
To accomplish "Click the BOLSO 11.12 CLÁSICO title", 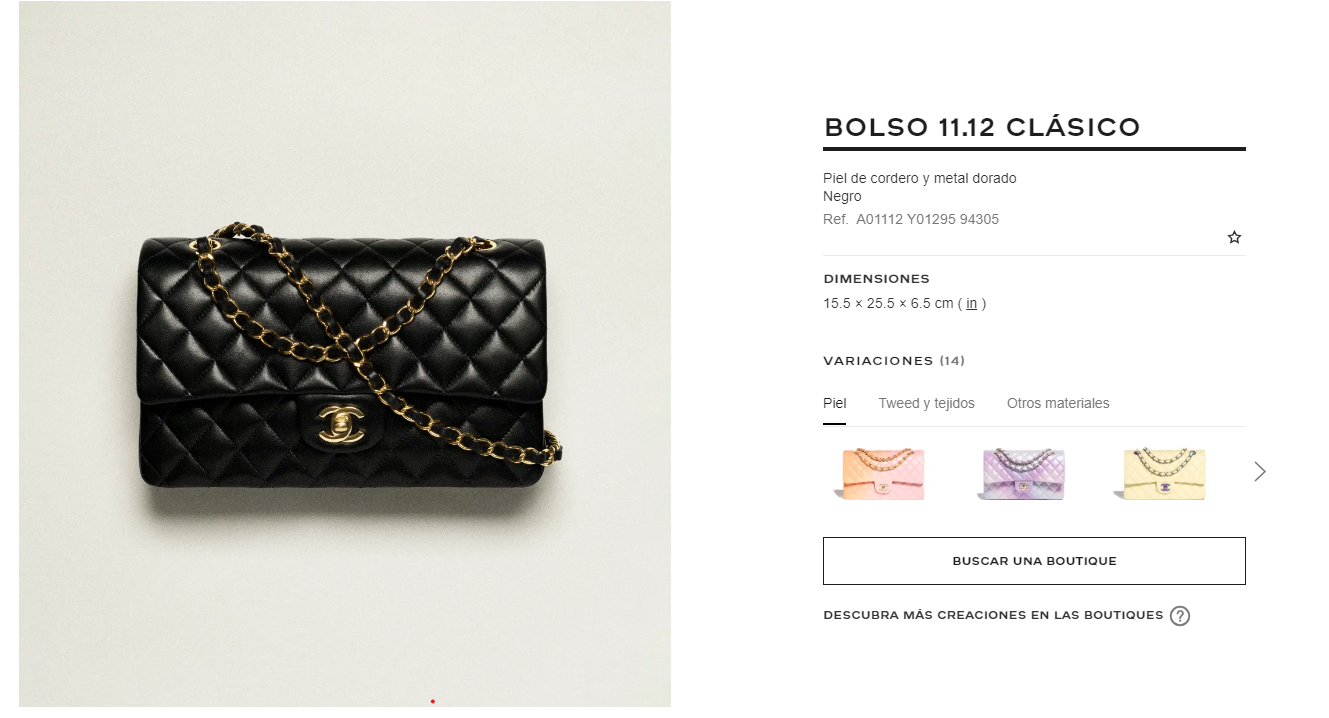I will [x=982, y=127].
